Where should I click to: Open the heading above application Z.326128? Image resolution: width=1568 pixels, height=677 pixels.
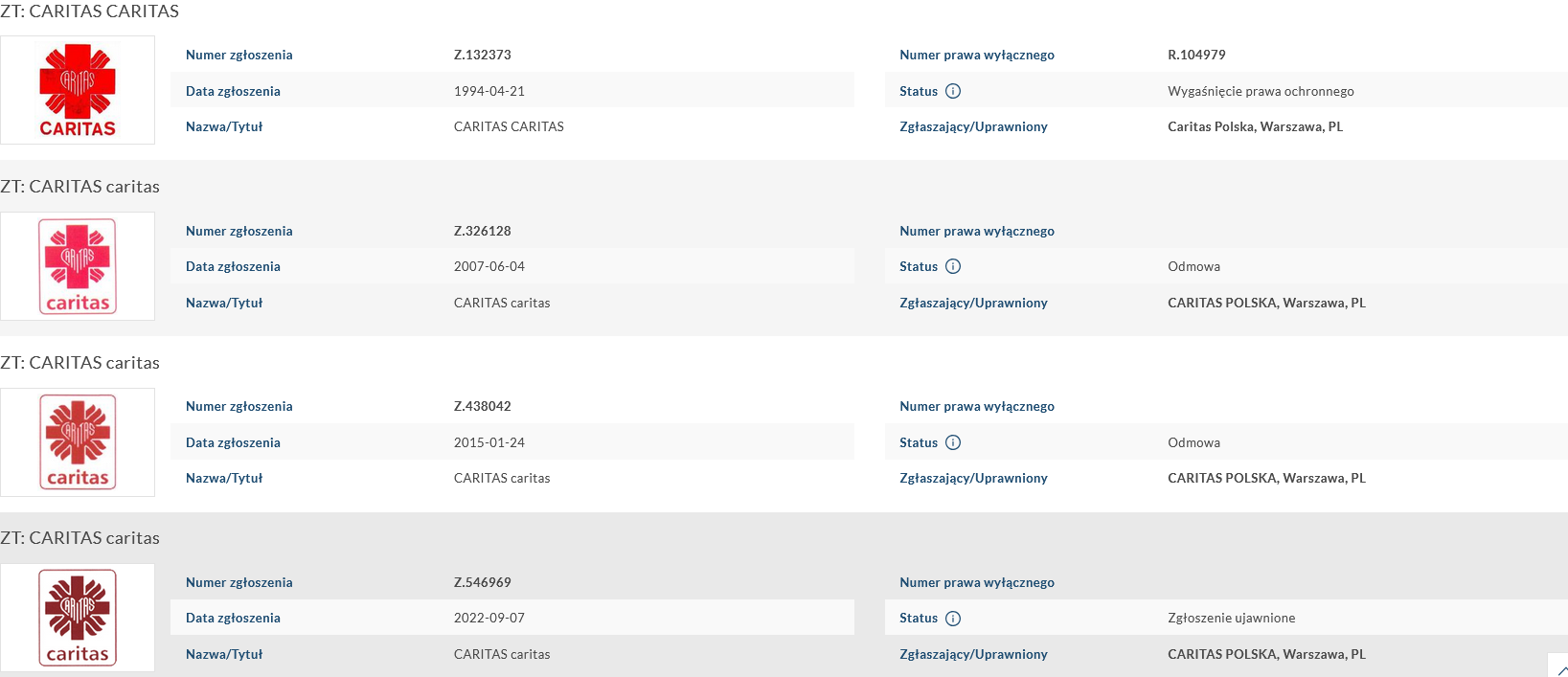(80, 187)
